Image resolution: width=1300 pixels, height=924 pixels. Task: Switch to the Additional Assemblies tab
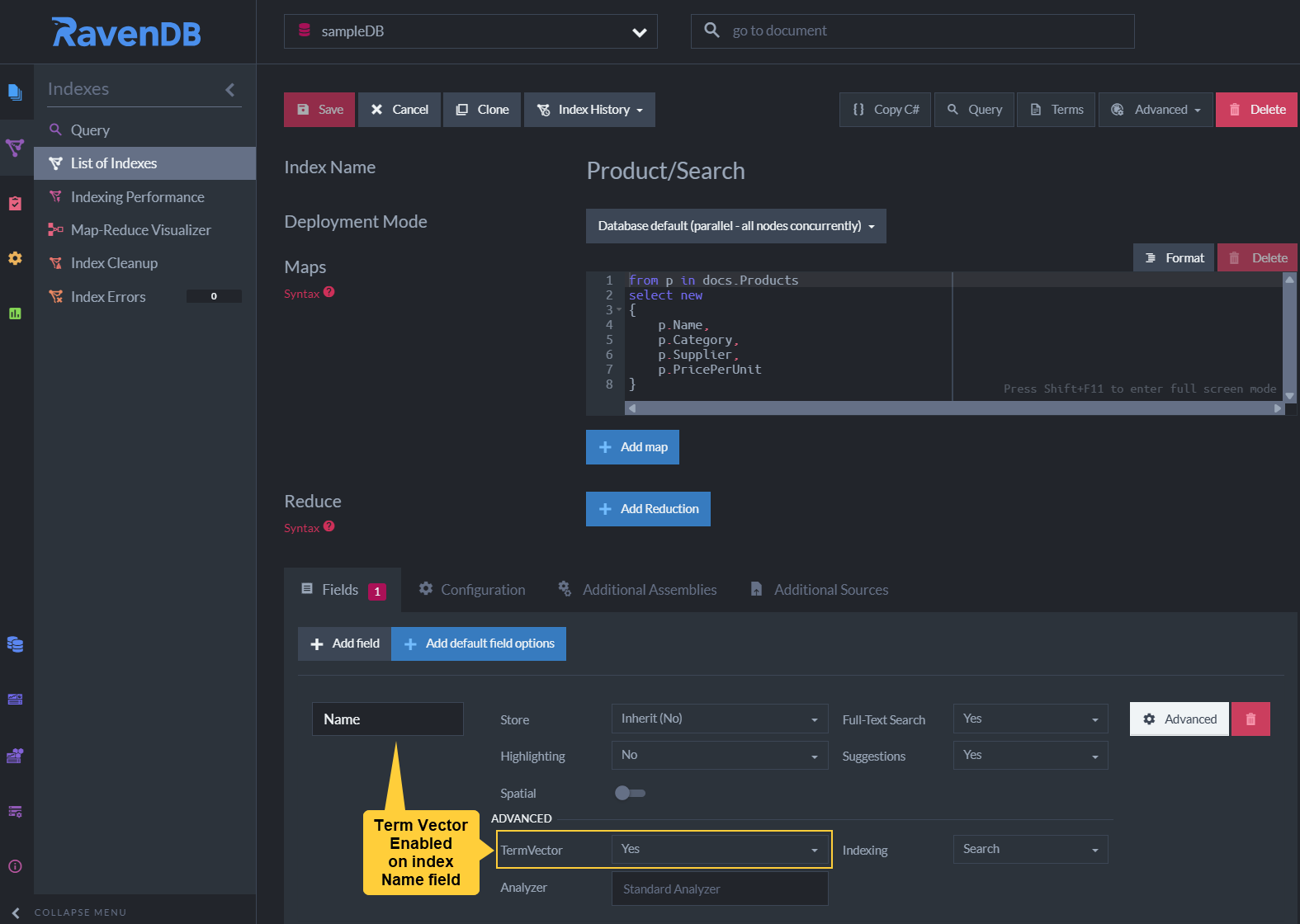click(637, 590)
